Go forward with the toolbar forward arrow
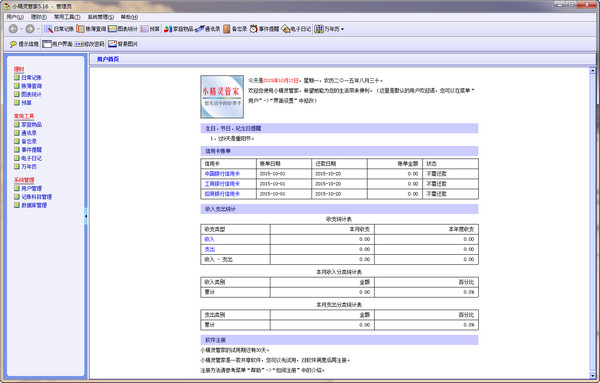Image resolution: width=600 pixels, height=383 pixels. [x=30, y=29]
